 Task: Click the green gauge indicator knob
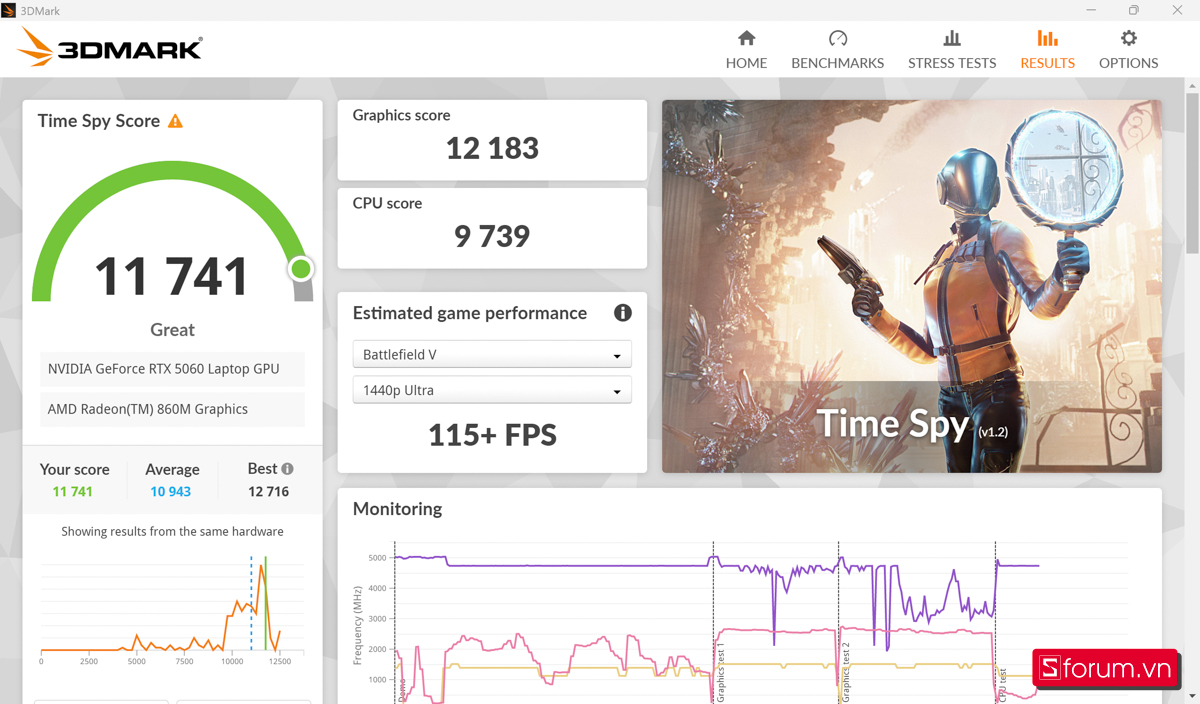tap(300, 269)
